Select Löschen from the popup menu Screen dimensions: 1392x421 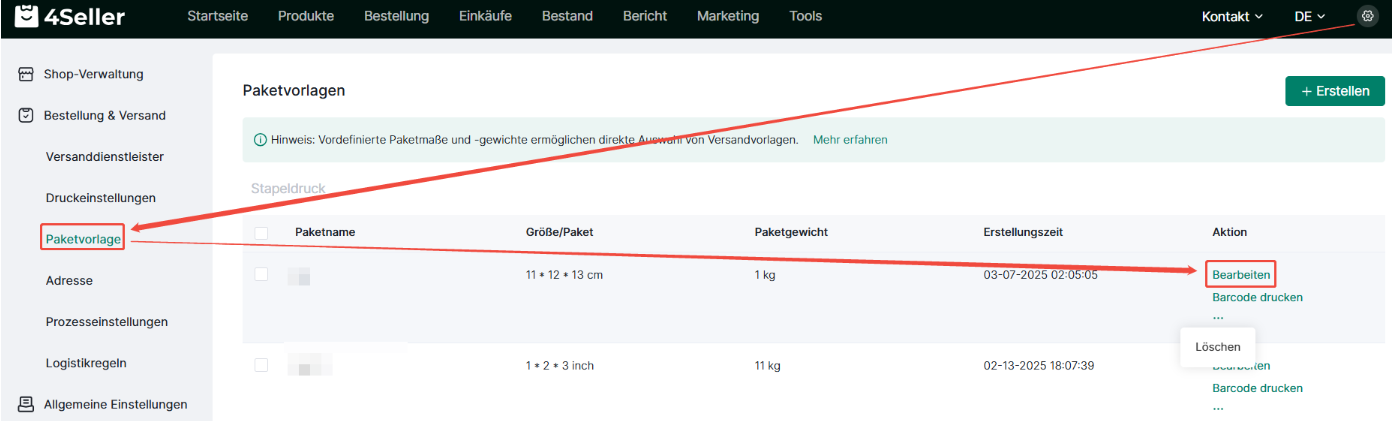1217,347
